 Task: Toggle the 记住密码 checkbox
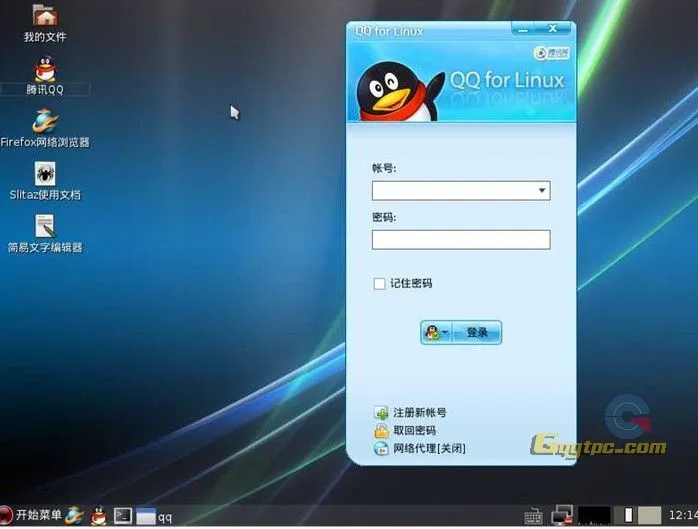(379, 284)
